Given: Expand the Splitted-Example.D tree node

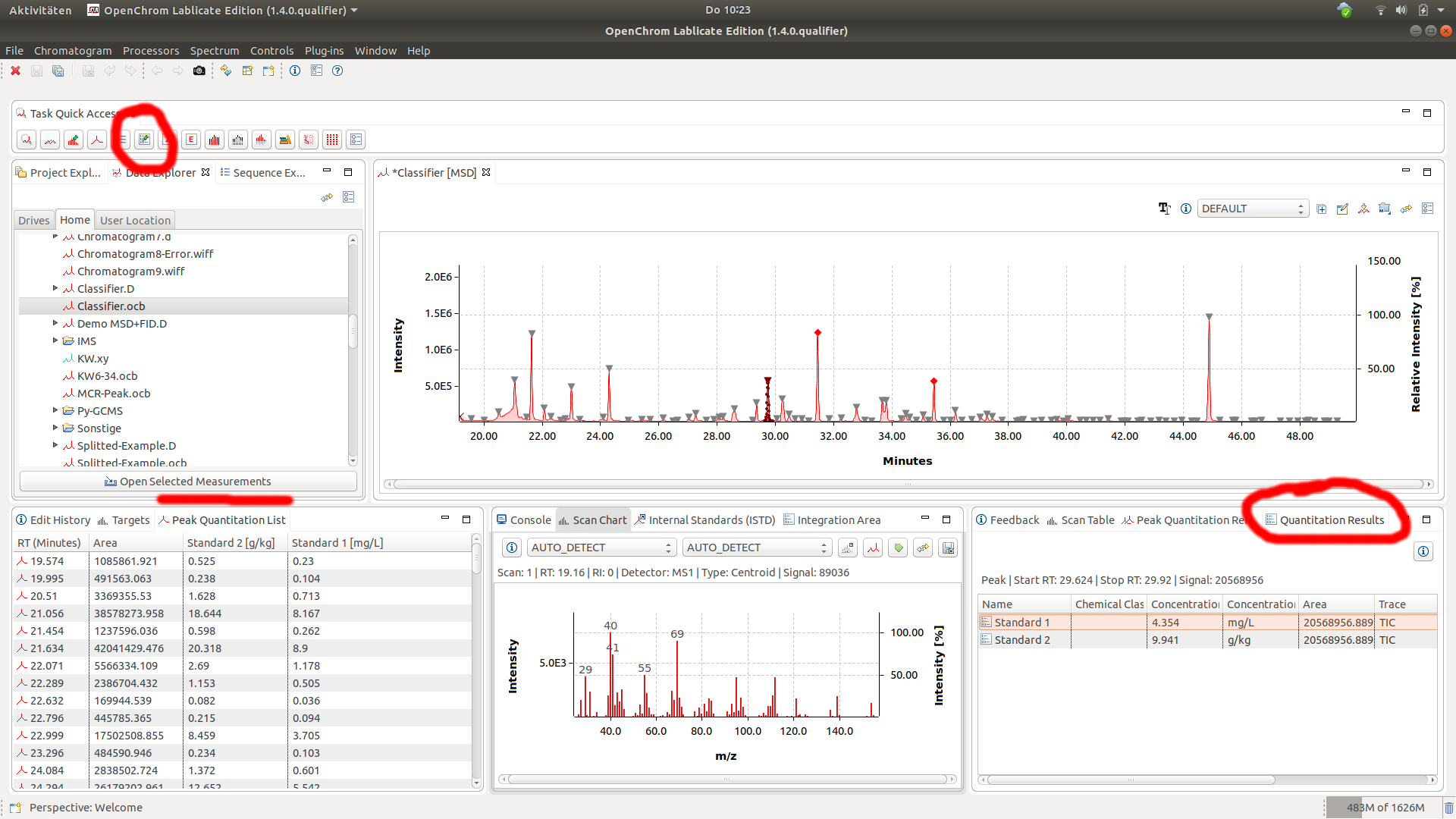Looking at the screenshot, I should [55, 445].
